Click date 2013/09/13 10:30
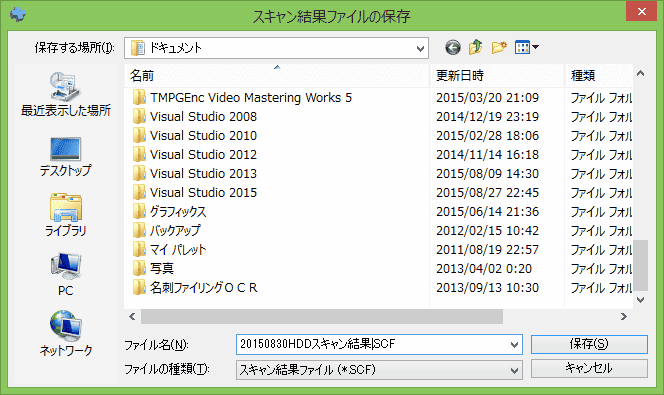This screenshot has height=395, width=664. point(487,288)
